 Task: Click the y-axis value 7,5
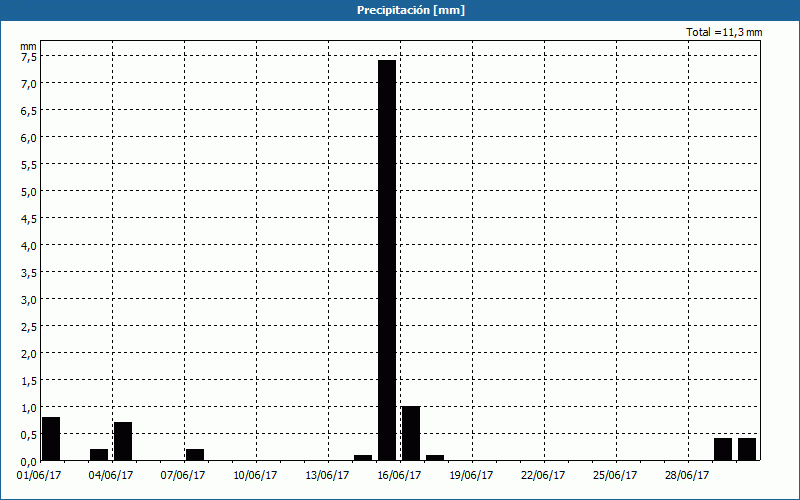(29, 57)
